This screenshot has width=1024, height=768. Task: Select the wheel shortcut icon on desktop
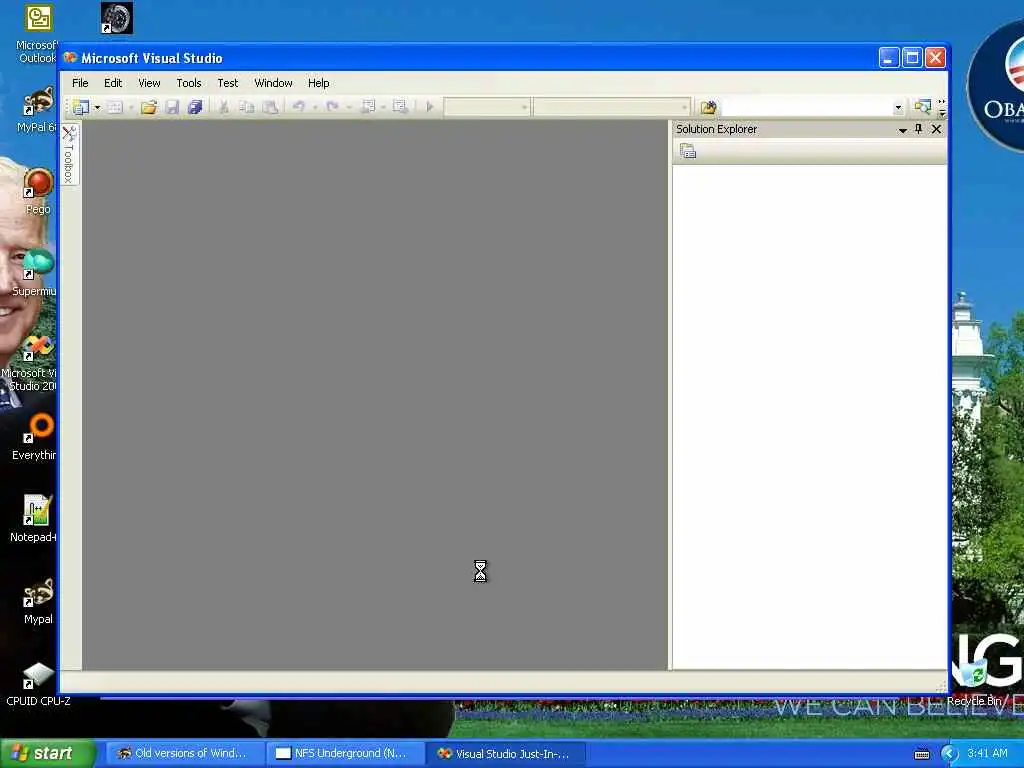(117, 18)
